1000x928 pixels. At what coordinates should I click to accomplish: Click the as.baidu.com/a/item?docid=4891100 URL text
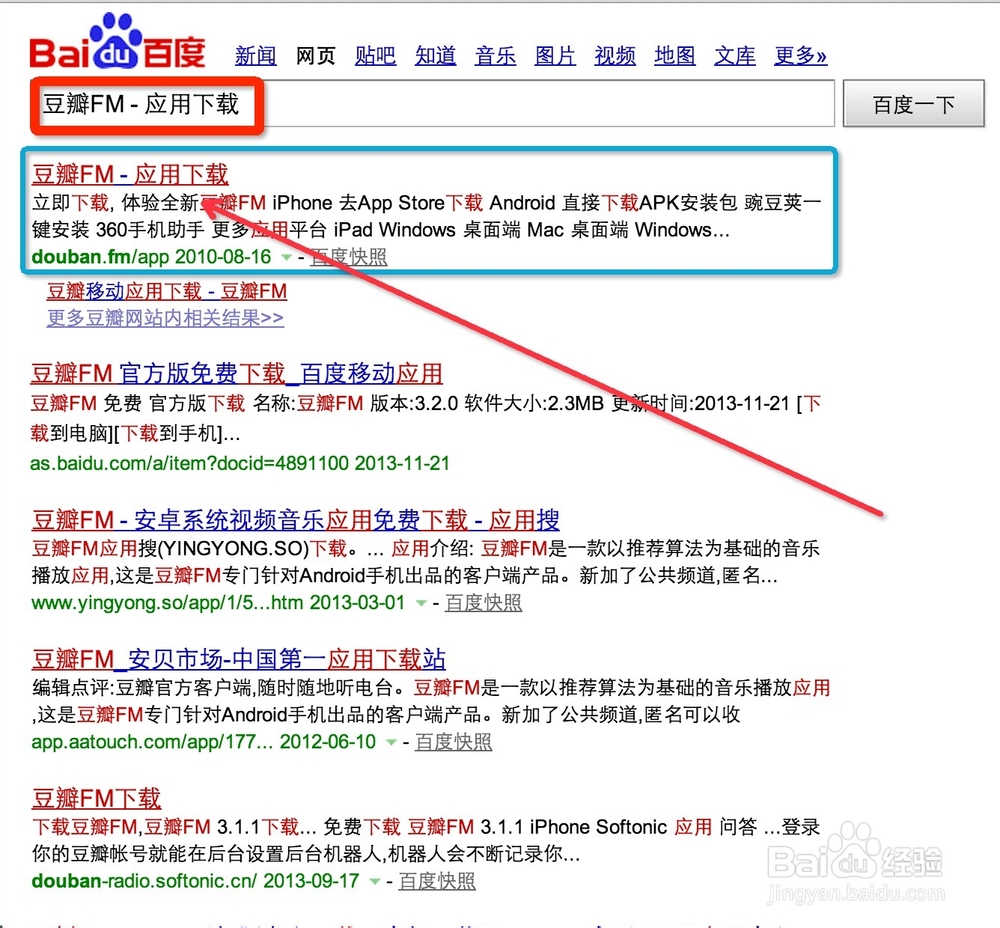(x=189, y=463)
